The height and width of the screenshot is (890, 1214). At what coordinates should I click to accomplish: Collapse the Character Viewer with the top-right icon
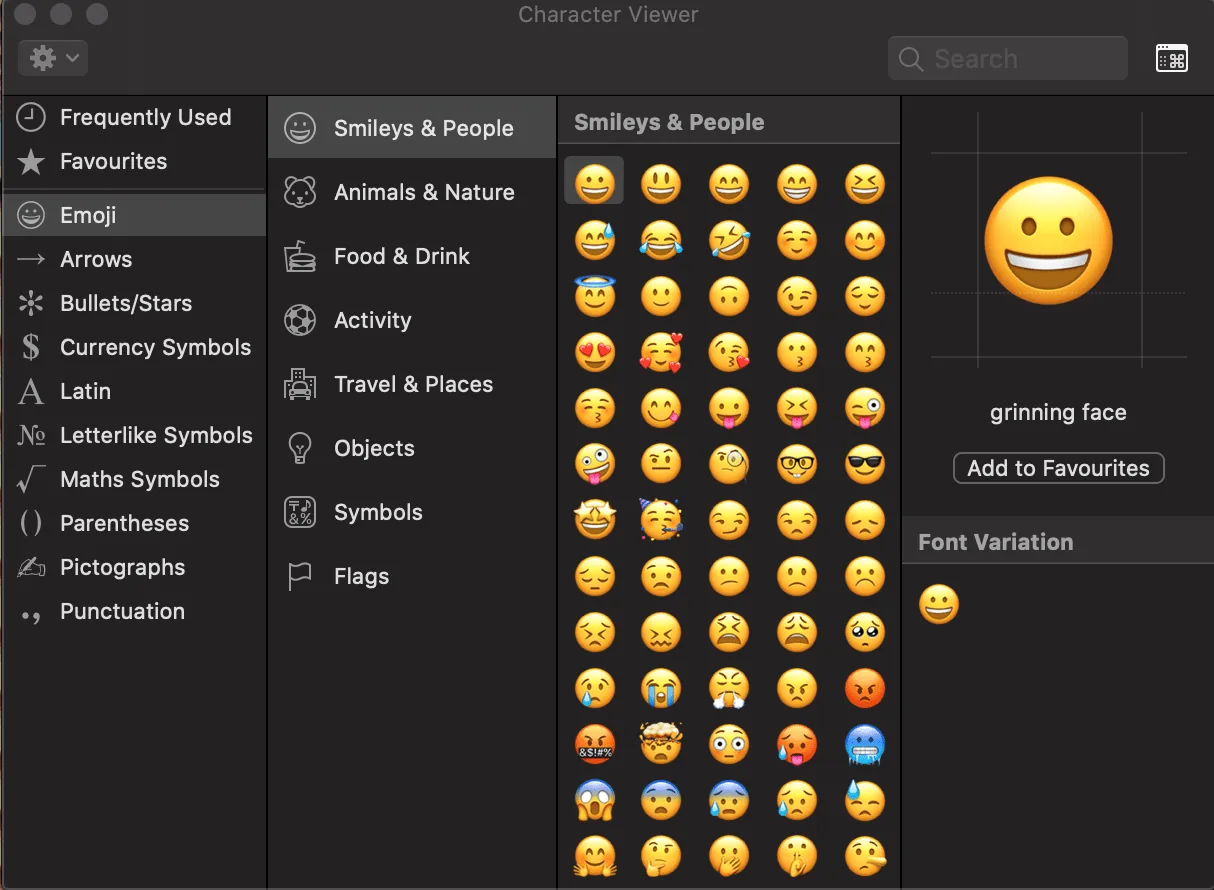point(1172,58)
